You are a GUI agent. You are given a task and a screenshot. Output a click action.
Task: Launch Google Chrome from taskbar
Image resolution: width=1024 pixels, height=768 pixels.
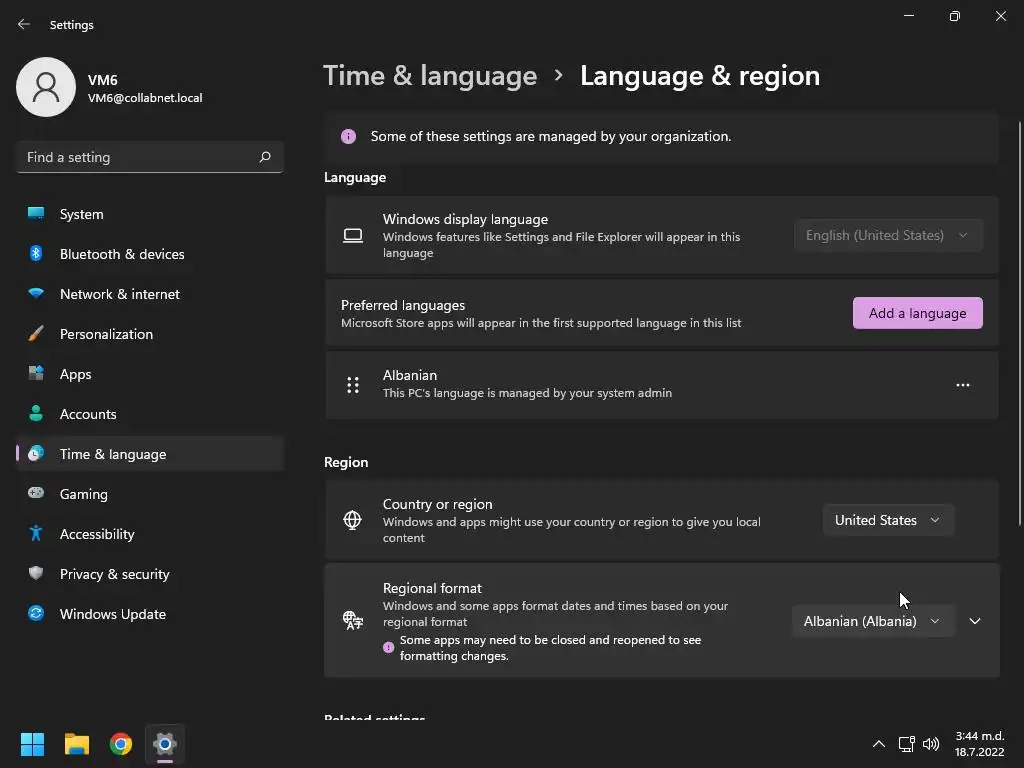121,744
